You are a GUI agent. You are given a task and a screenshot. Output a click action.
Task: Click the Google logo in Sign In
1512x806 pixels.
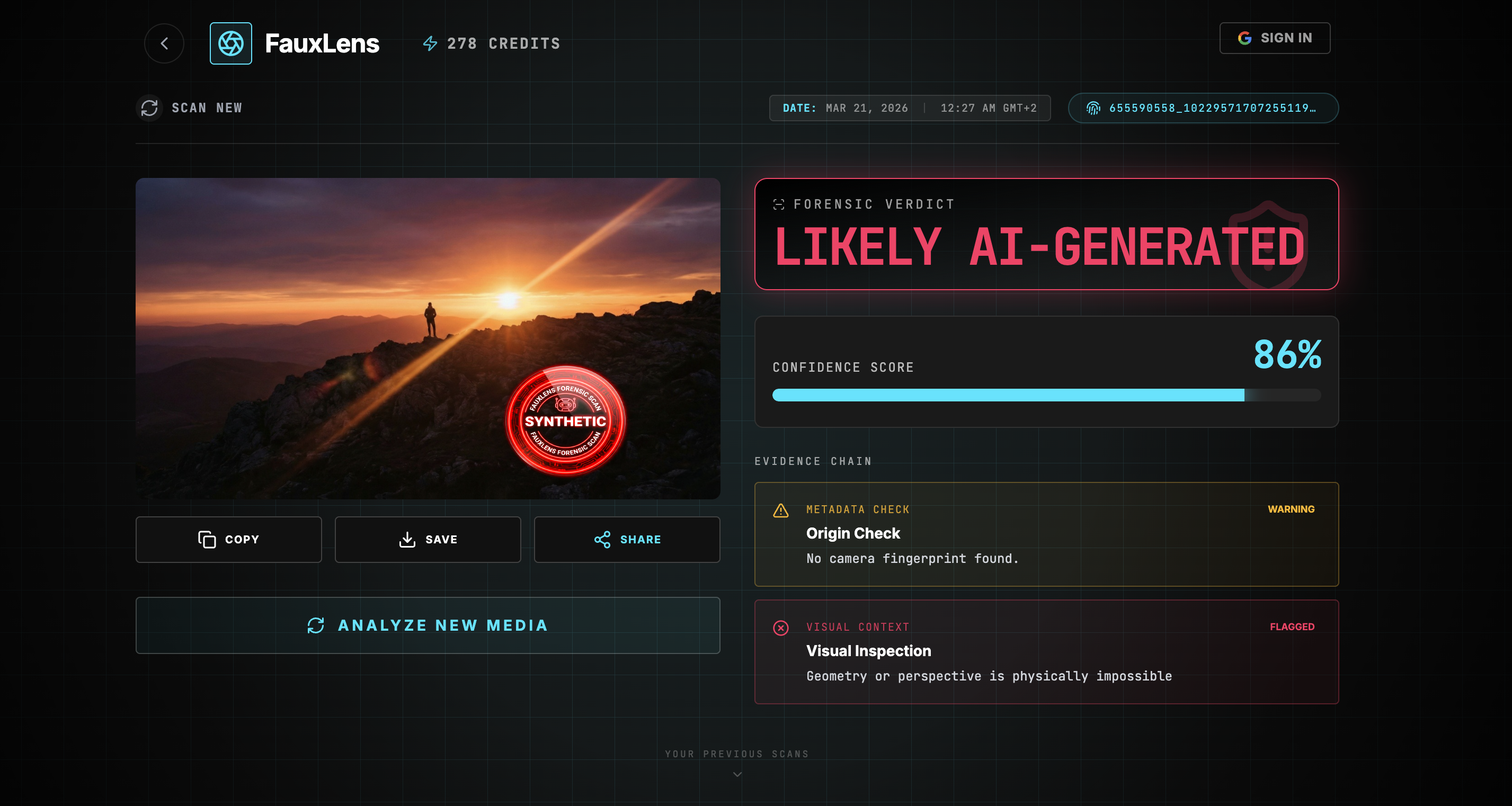point(1244,38)
